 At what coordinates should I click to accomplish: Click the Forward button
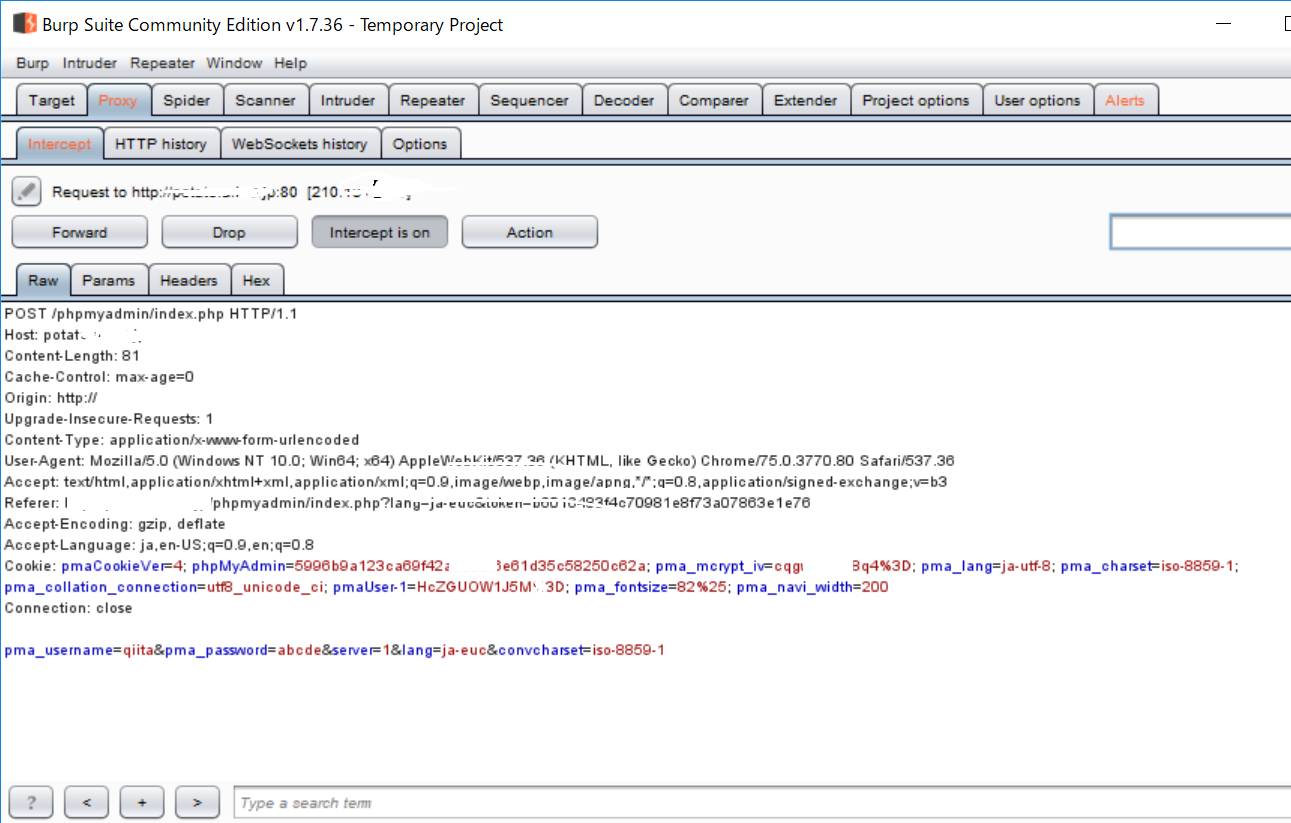click(79, 232)
